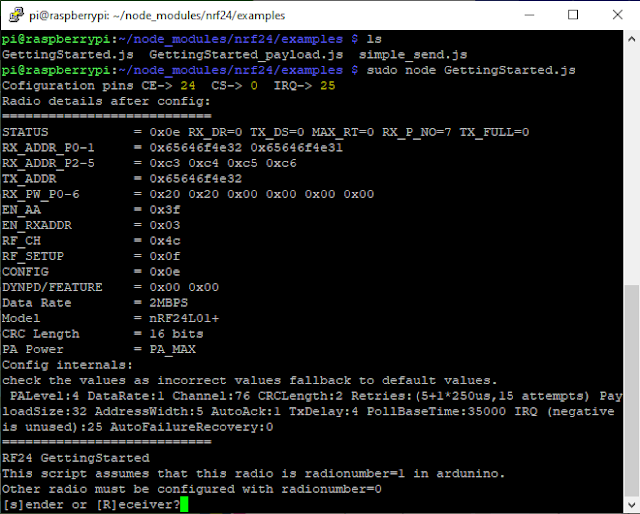Click the Data Rate value 2MBPS
Viewport: 640px width, 514px height.
(x=169, y=303)
